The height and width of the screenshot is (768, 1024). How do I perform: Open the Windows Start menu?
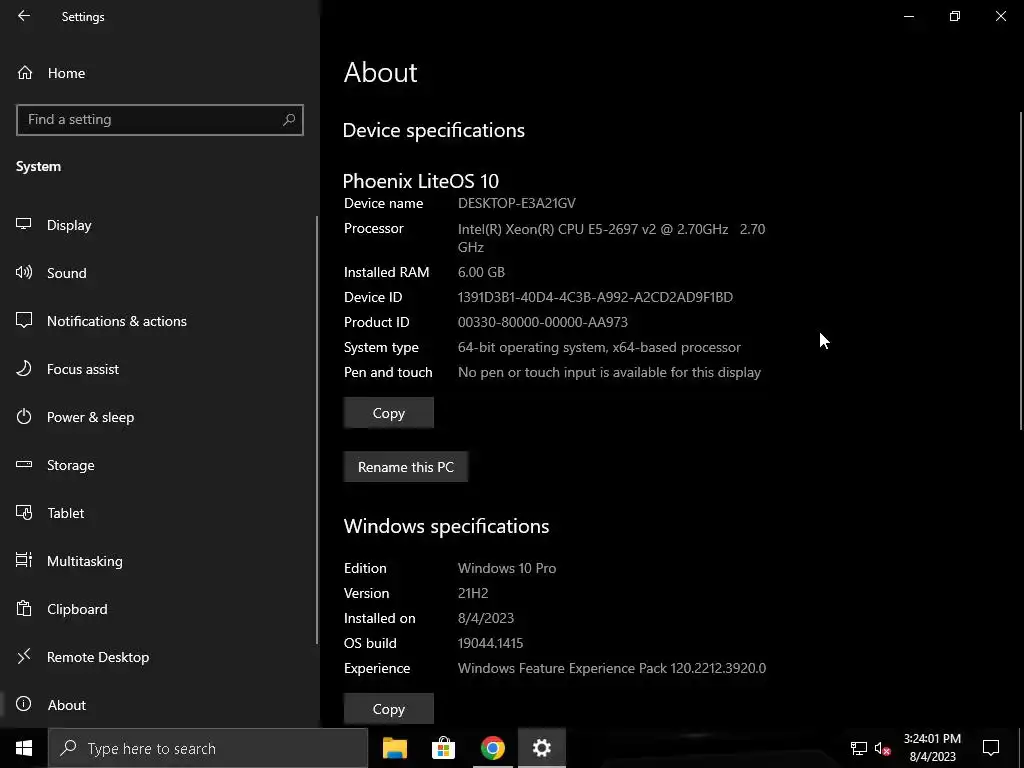coord(24,748)
